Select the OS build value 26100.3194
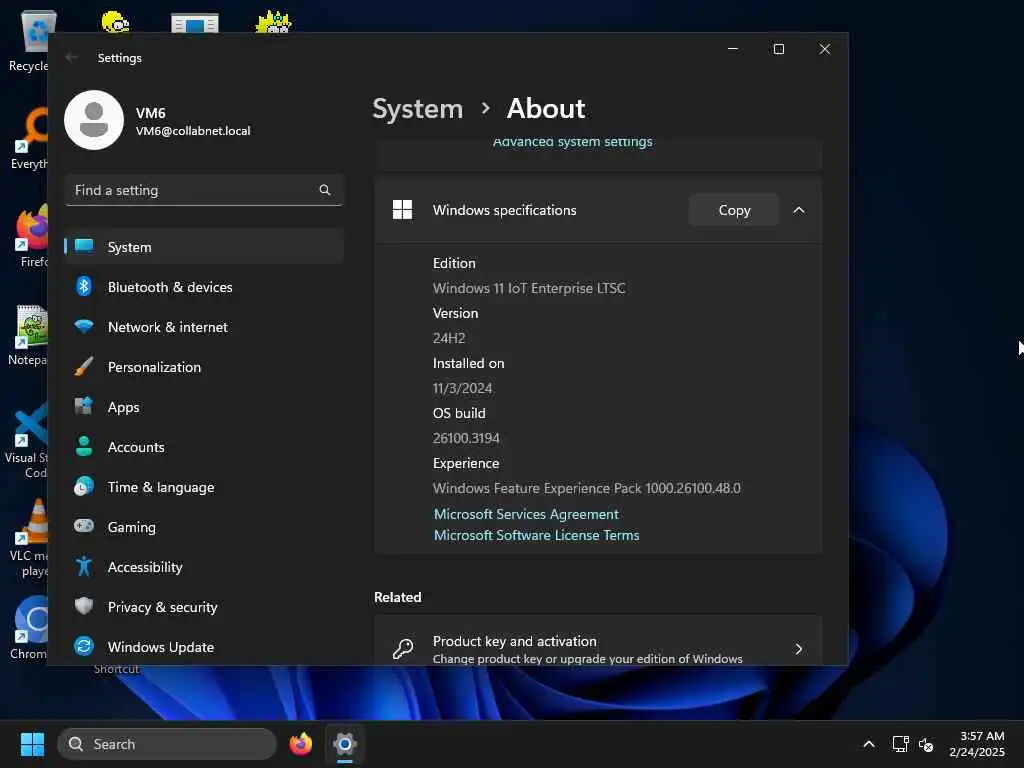The height and width of the screenshot is (768, 1024). click(x=466, y=438)
